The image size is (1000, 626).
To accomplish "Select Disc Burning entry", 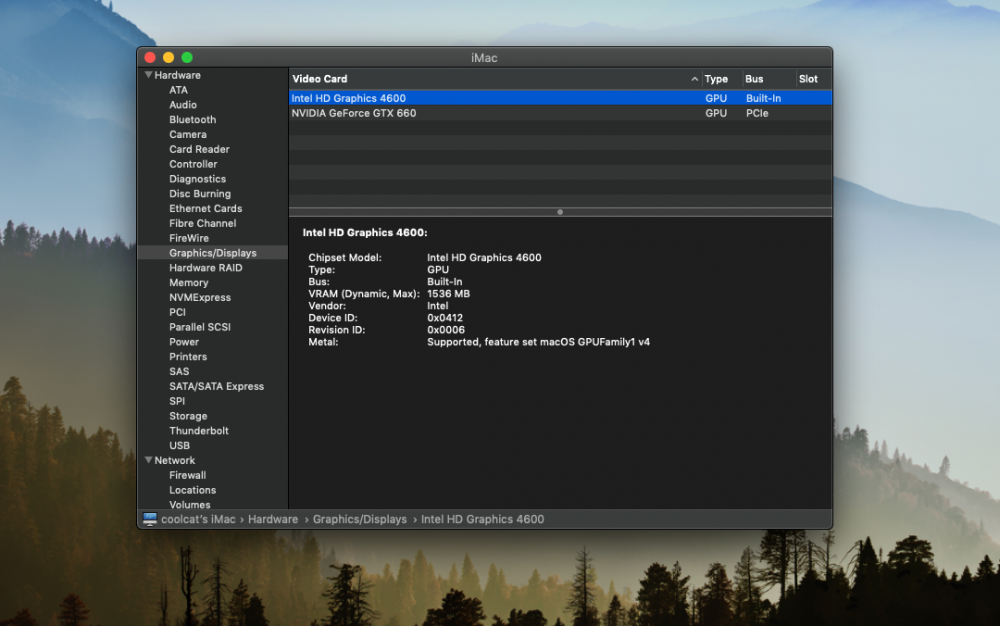I will (200, 193).
